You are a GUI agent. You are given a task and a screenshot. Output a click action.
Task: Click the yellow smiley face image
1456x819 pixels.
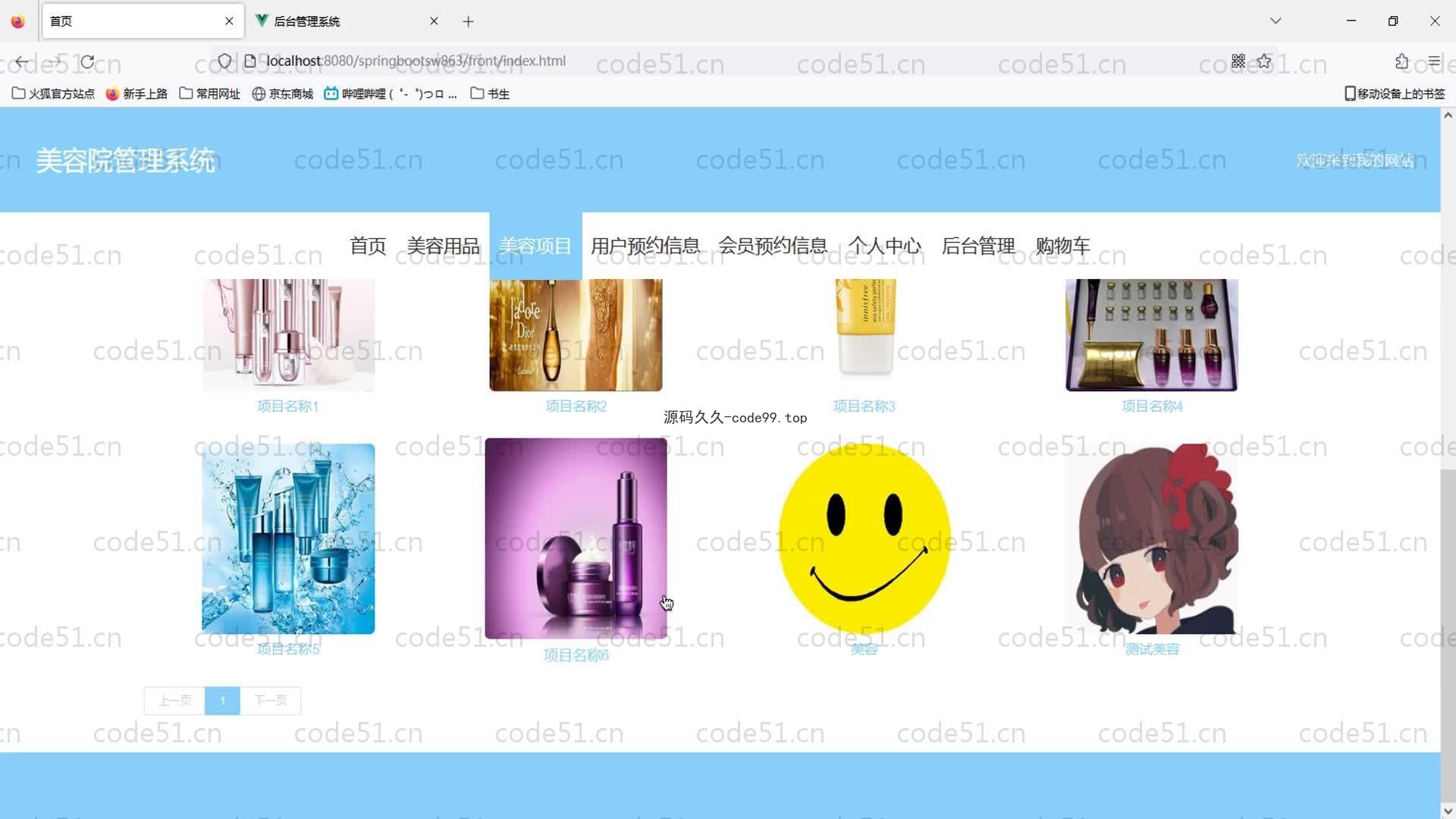[x=864, y=538]
